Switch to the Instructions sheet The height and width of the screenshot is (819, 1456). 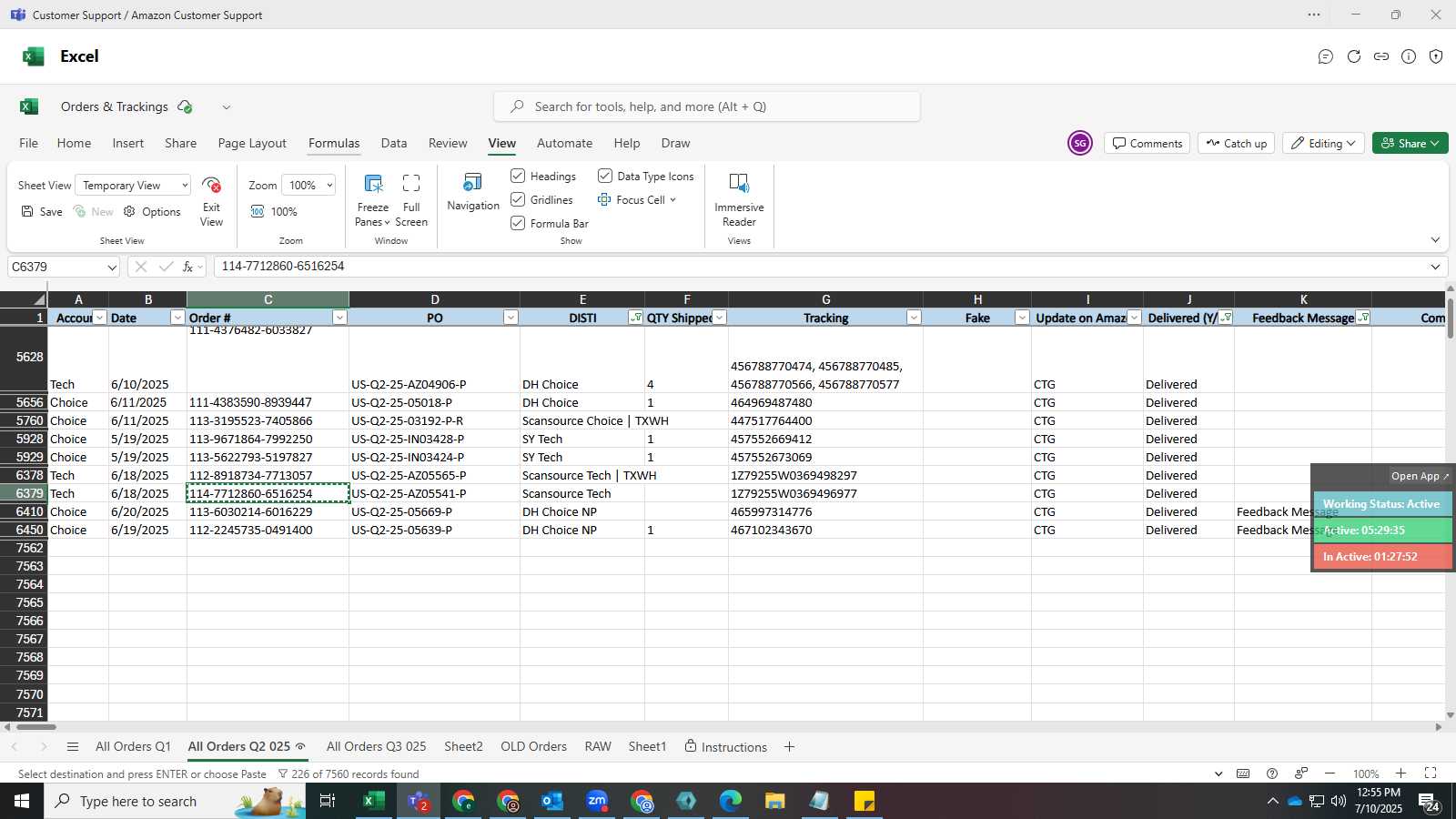(725, 747)
